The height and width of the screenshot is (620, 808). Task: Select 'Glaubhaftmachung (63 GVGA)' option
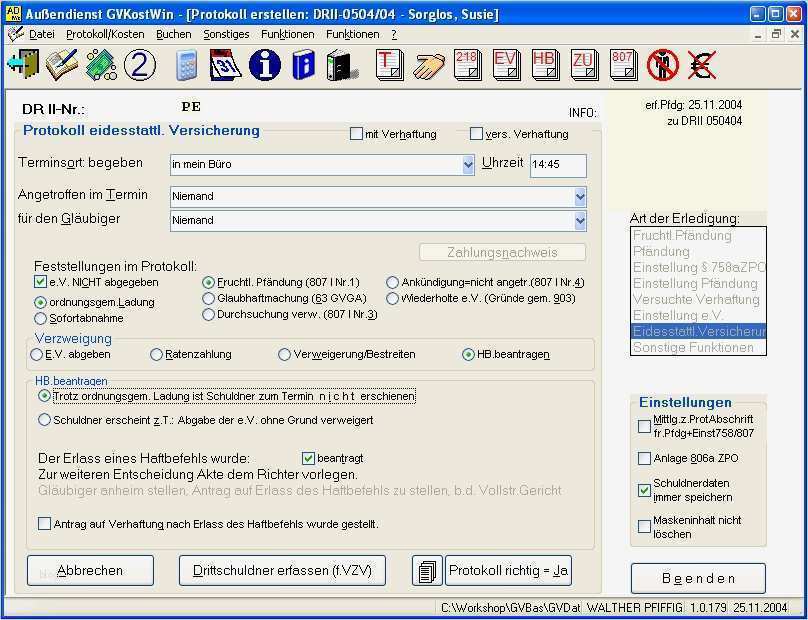(208, 298)
